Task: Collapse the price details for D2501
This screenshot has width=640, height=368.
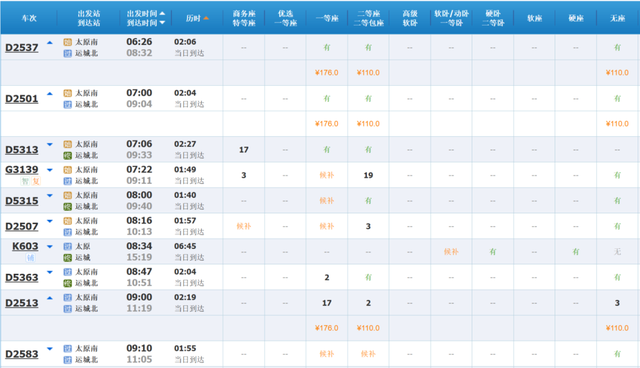Action: pos(50,93)
